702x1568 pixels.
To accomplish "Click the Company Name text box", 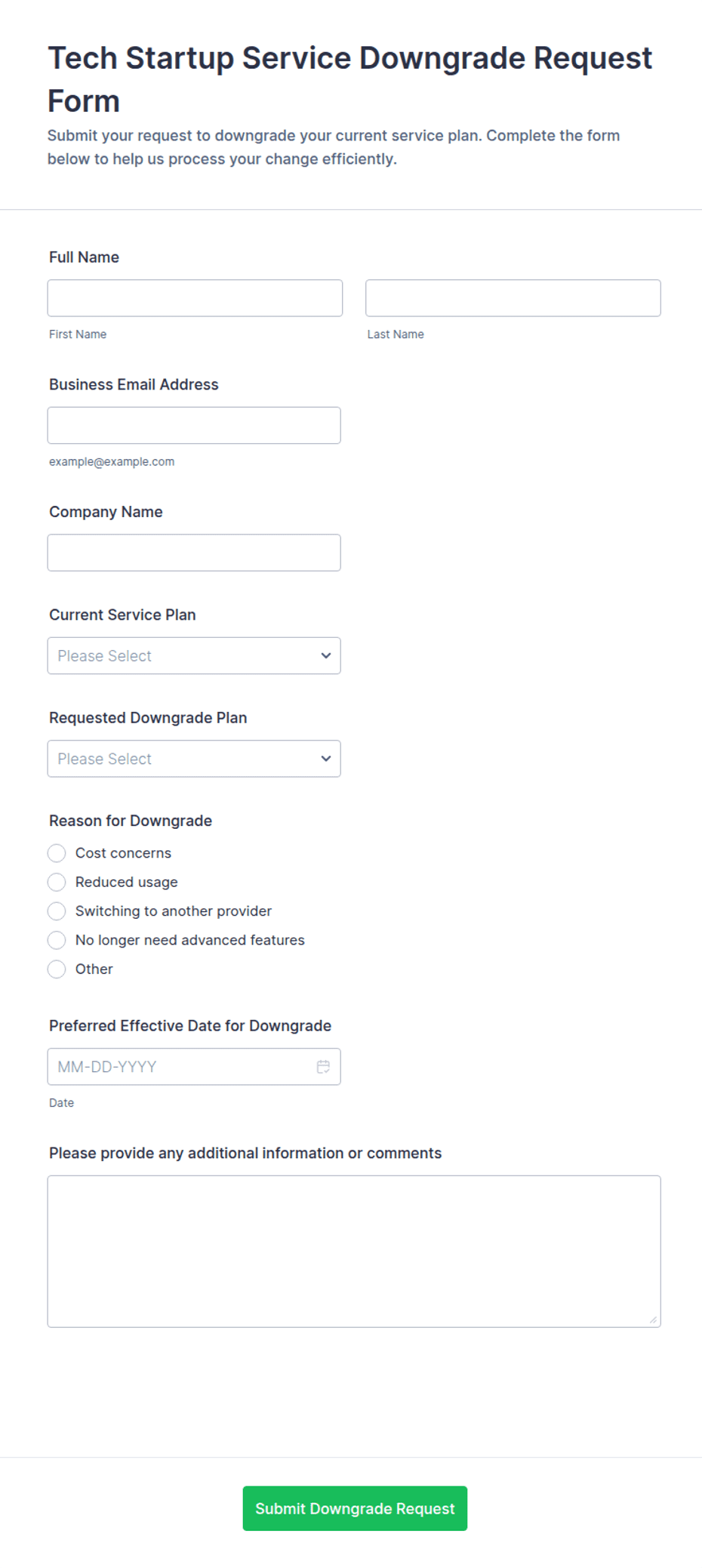I will [194, 552].
